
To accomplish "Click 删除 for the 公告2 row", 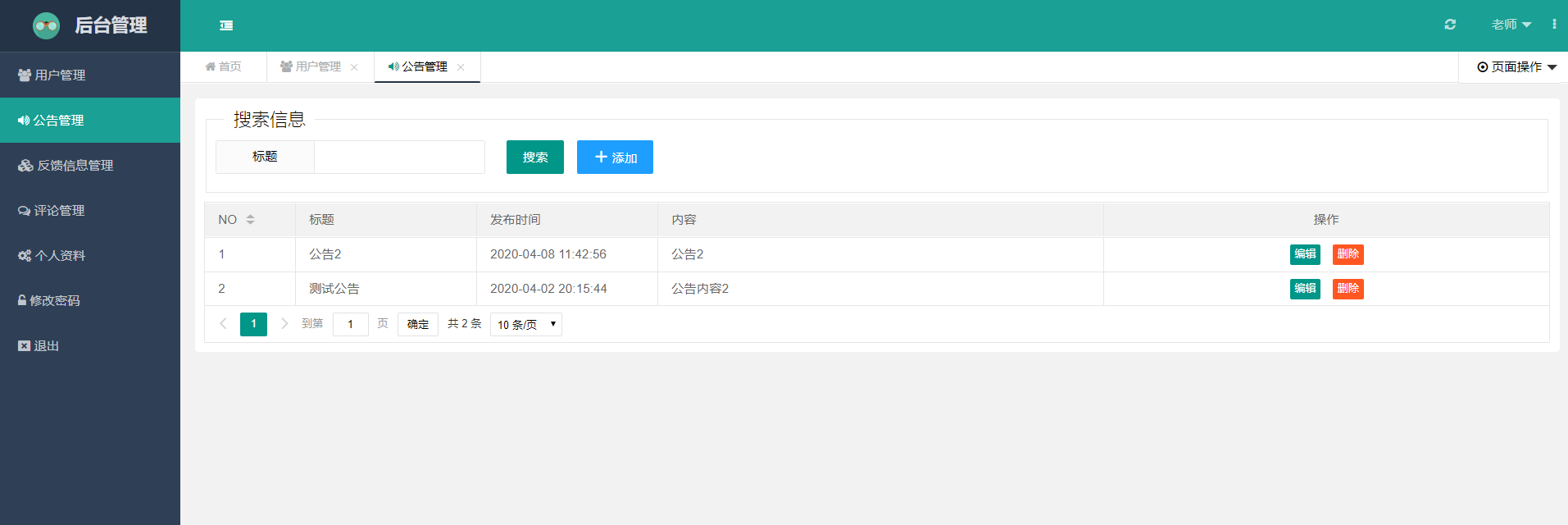I will coord(1348,254).
